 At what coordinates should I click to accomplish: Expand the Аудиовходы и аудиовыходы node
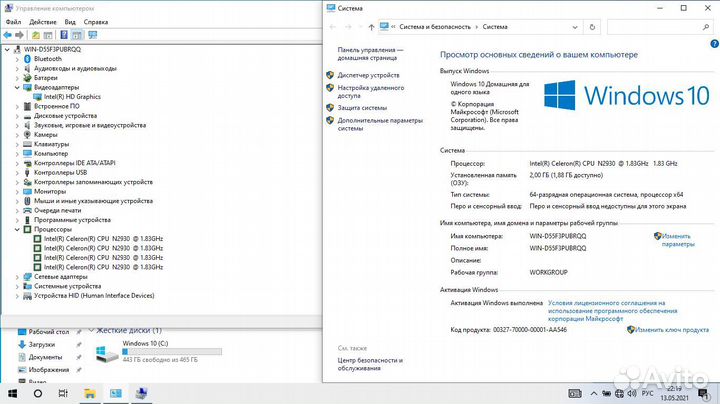(17, 68)
